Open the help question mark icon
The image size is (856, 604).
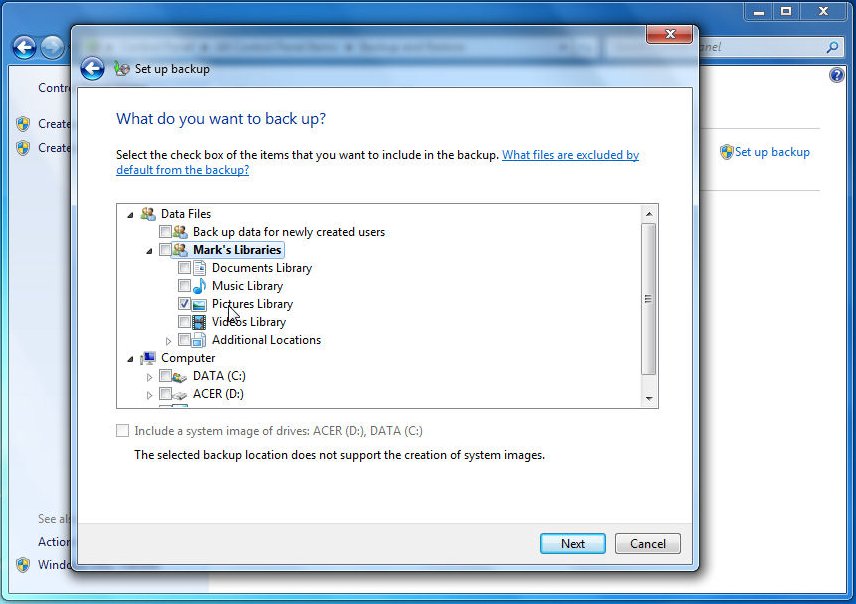click(837, 76)
